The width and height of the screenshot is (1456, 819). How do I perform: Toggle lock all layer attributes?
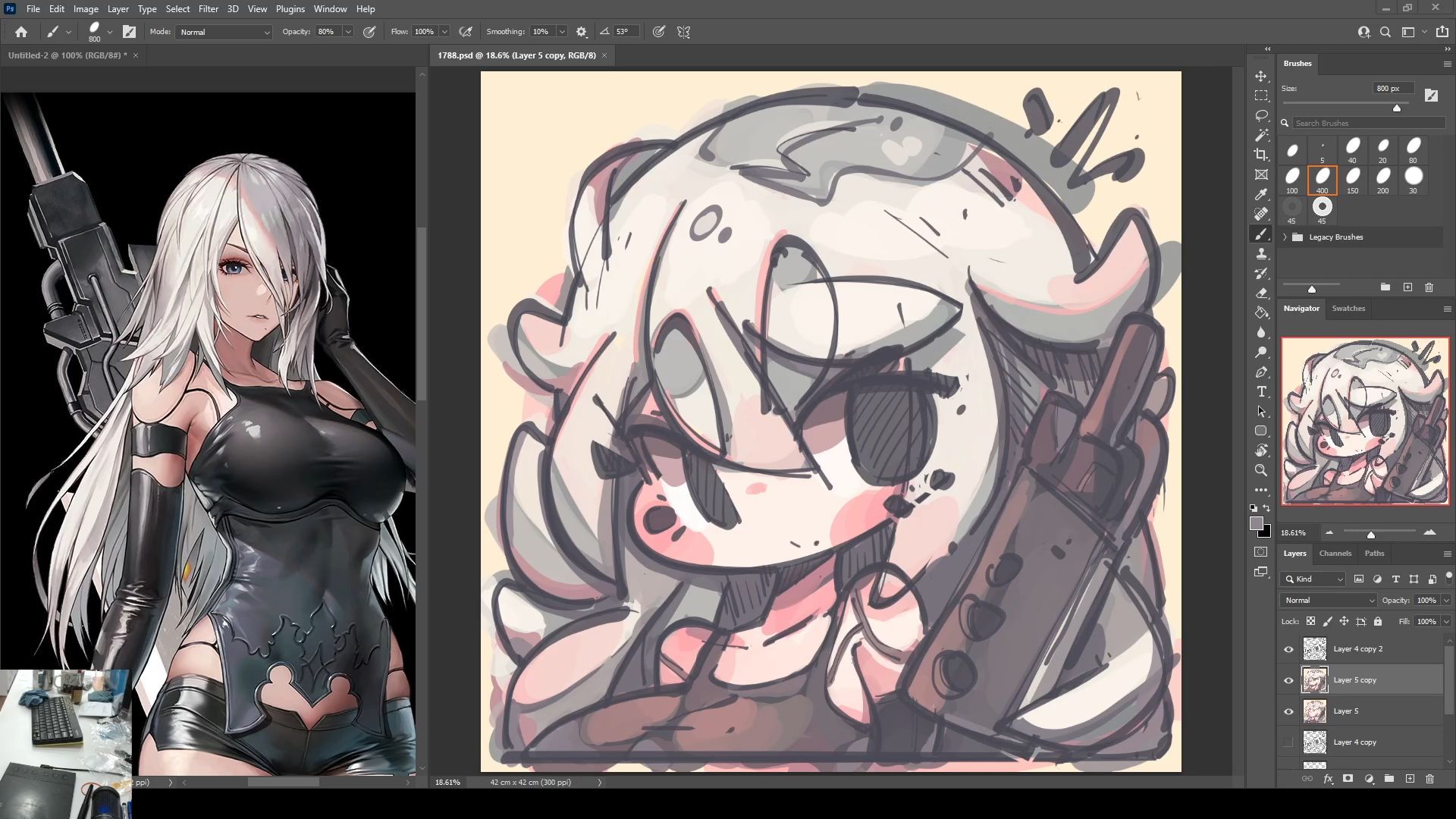click(x=1378, y=621)
